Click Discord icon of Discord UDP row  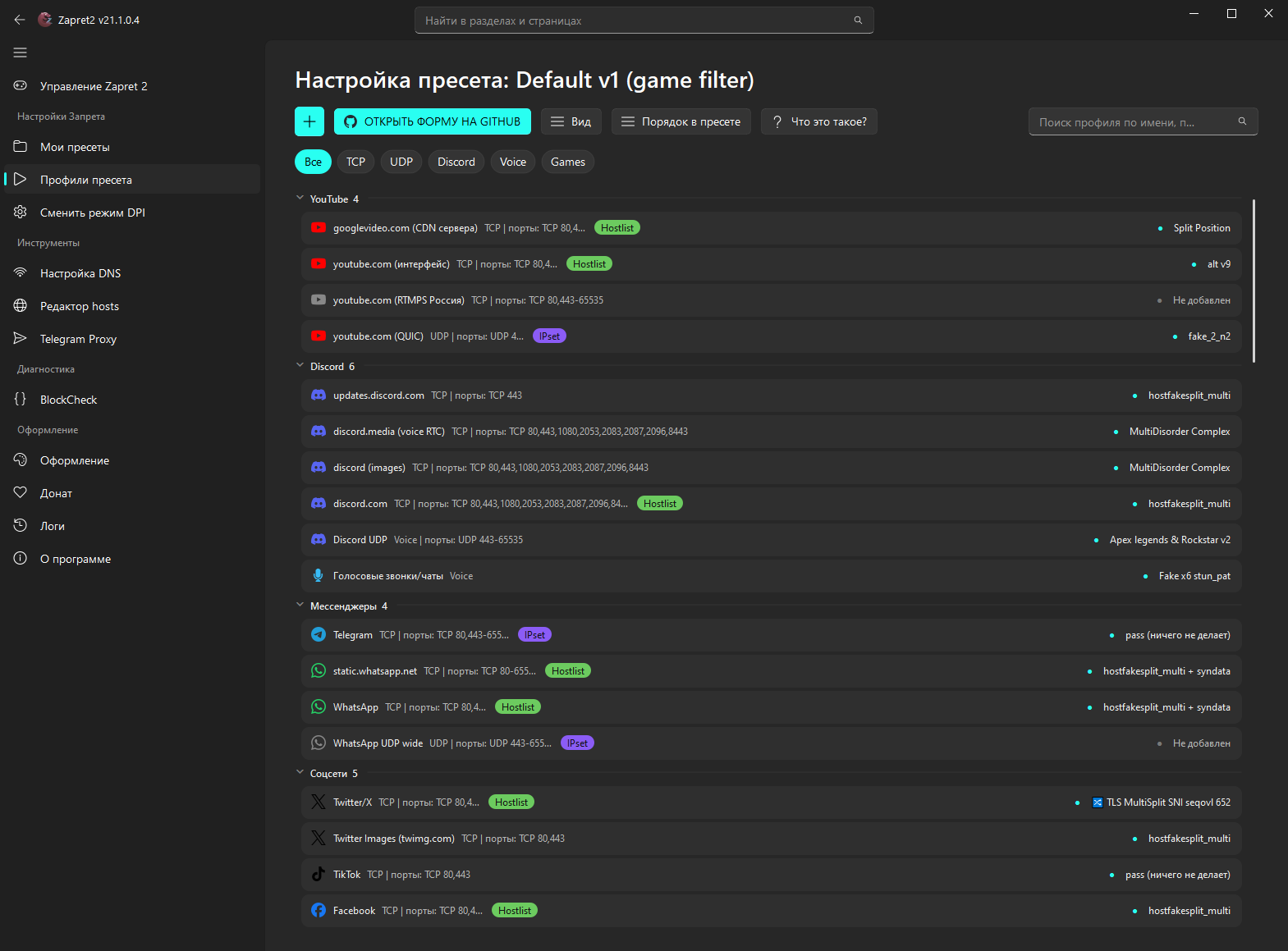(x=319, y=540)
